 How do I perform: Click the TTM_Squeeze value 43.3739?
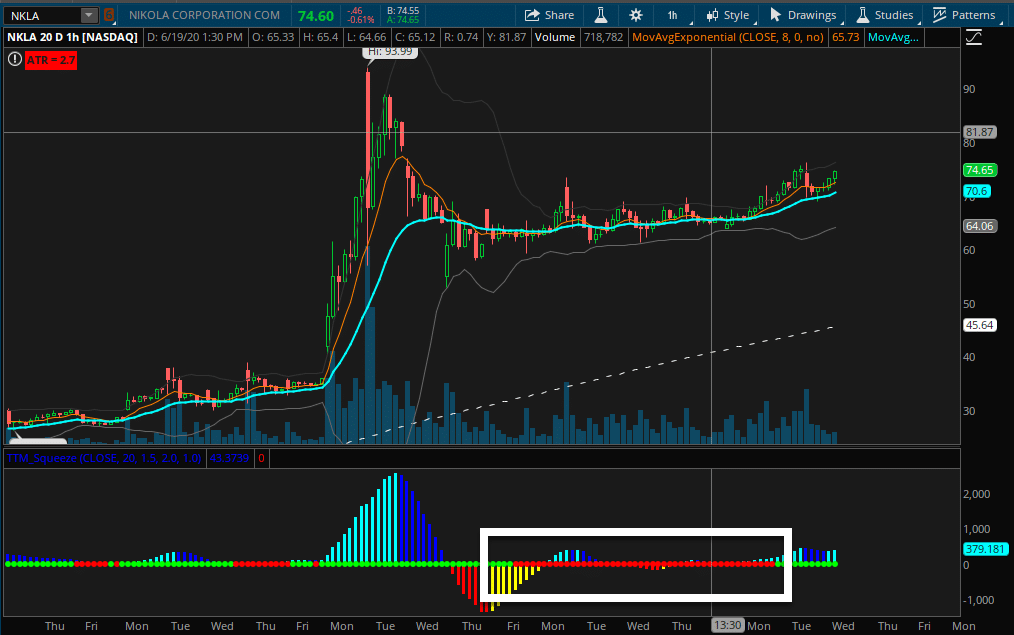(x=230, y=458)
